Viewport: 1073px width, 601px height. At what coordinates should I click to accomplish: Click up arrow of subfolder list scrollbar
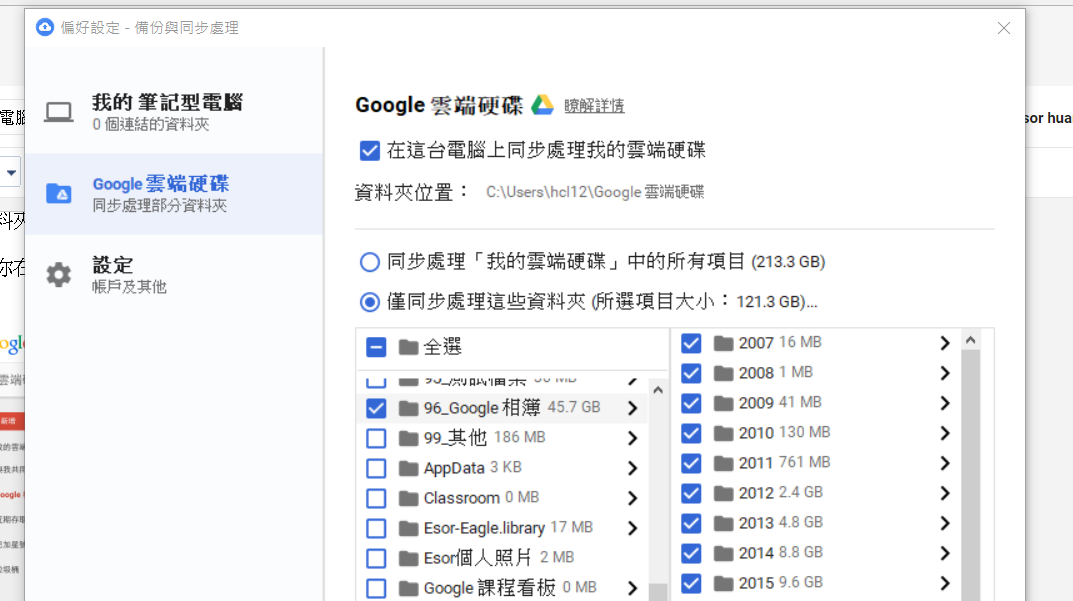coord(970,340)
